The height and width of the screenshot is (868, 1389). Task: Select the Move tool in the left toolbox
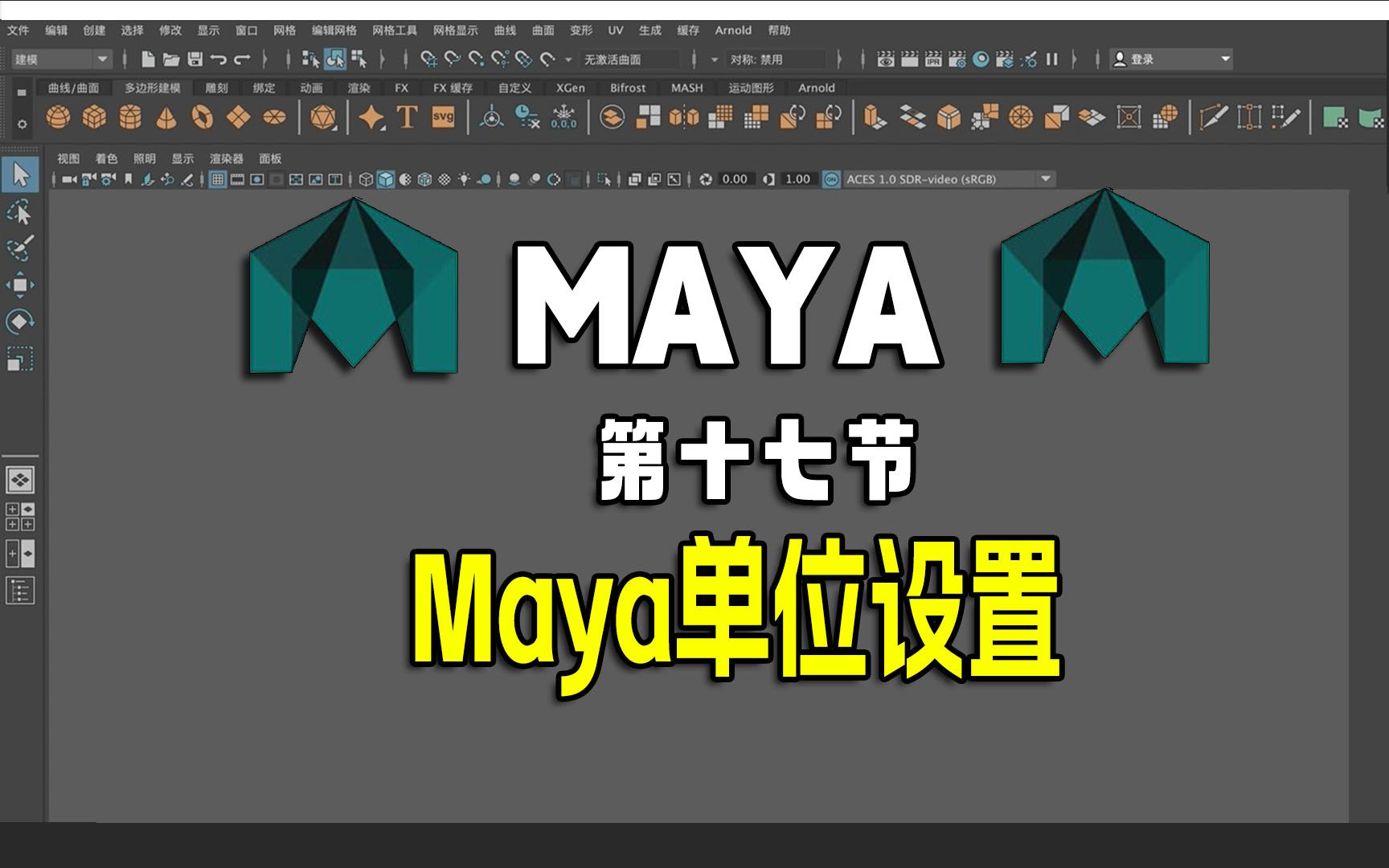pos(20,285)
